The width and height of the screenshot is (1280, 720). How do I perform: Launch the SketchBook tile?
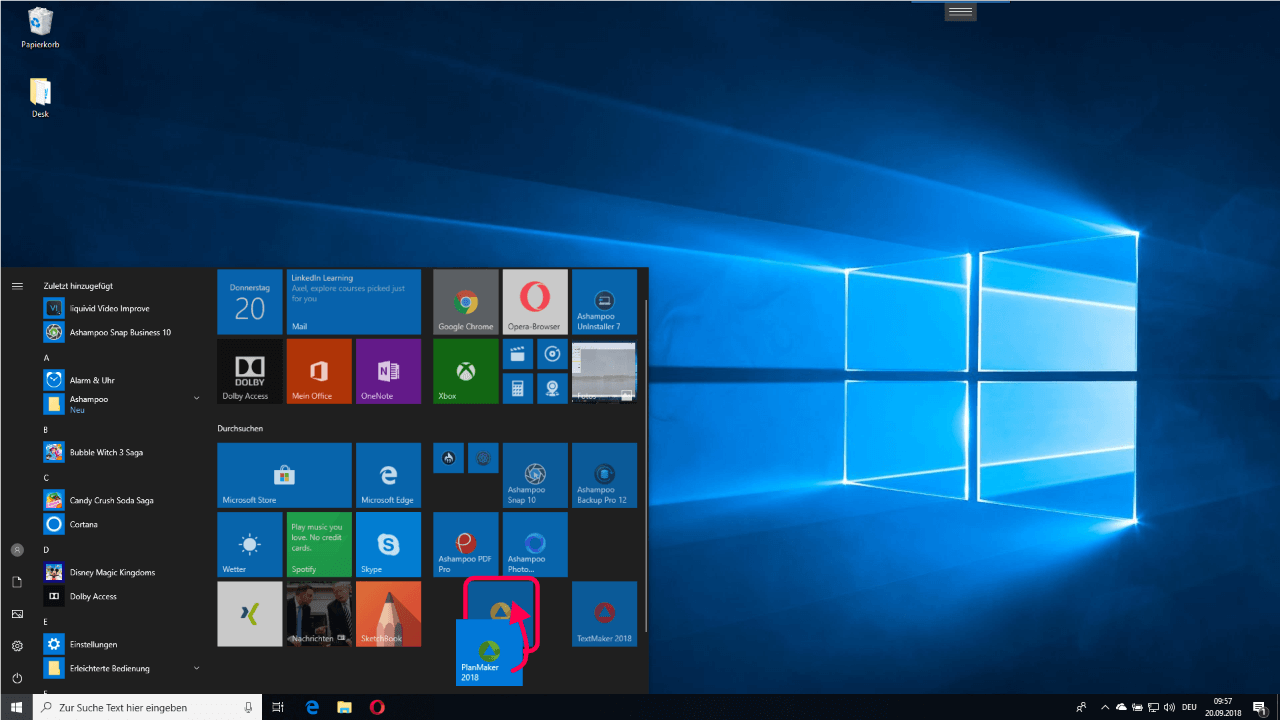pos(388,613)
